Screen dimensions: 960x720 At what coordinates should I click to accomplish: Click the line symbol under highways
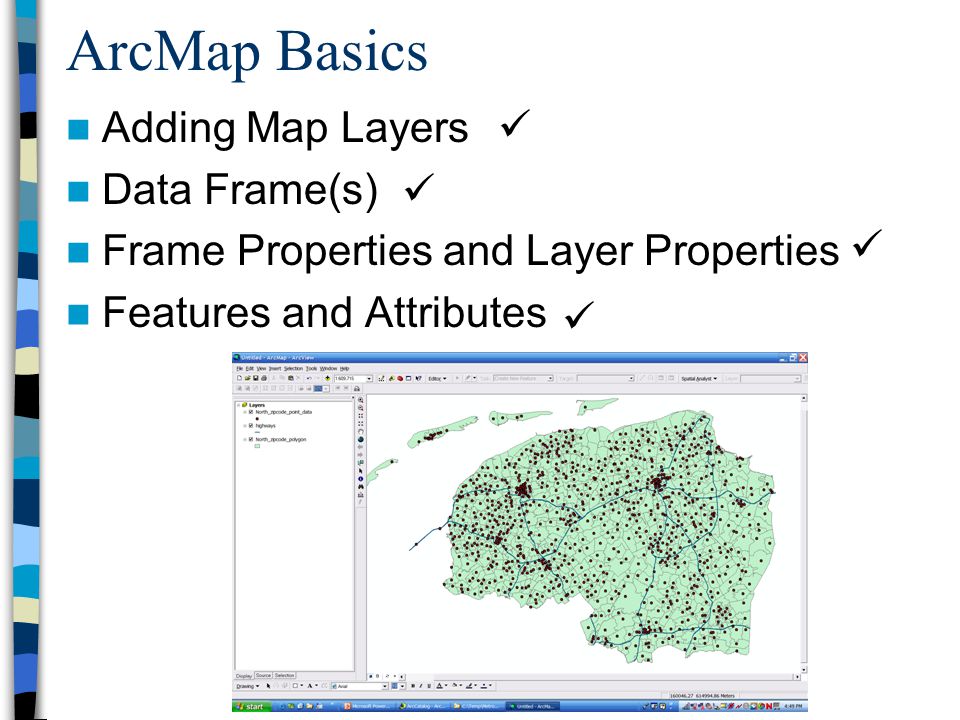(x=257, y=432)
